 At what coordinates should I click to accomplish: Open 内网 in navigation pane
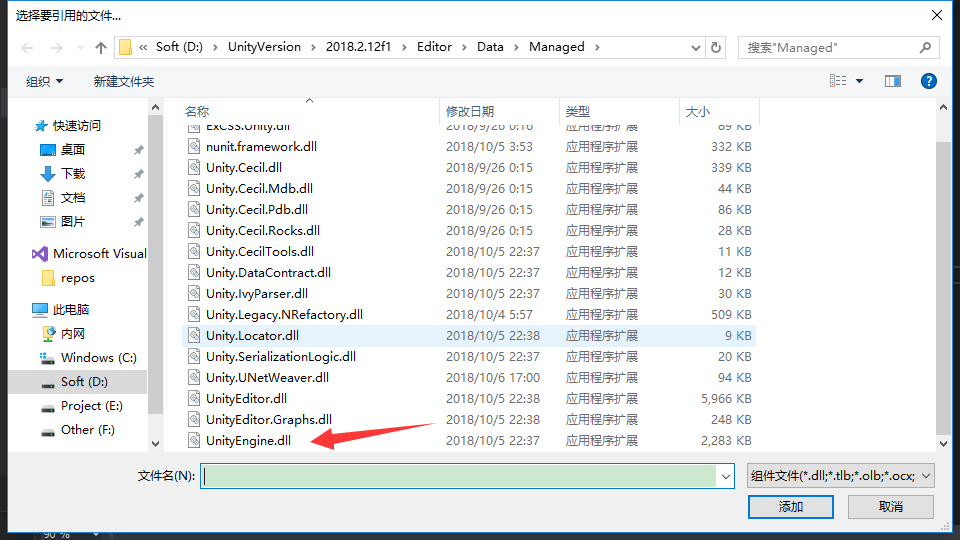click(x=63, y=334)
